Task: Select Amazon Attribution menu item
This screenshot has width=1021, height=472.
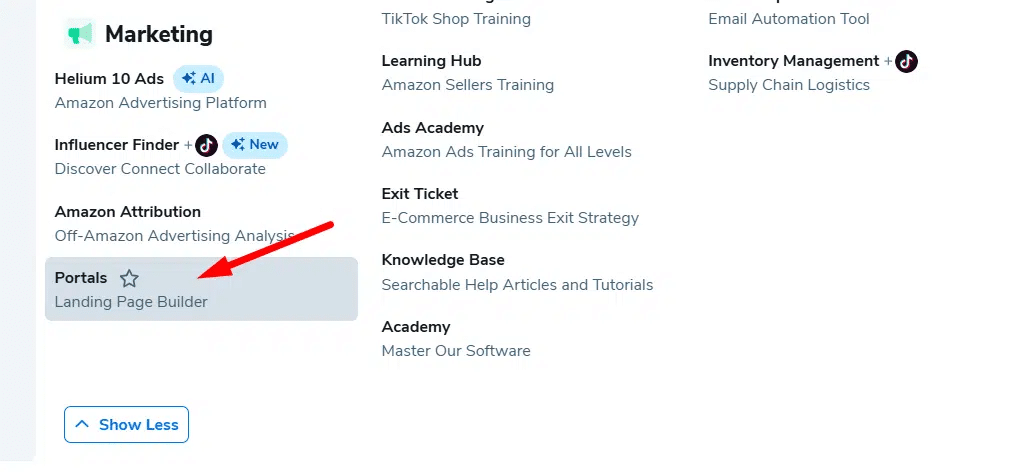Action: click(128, 212)
